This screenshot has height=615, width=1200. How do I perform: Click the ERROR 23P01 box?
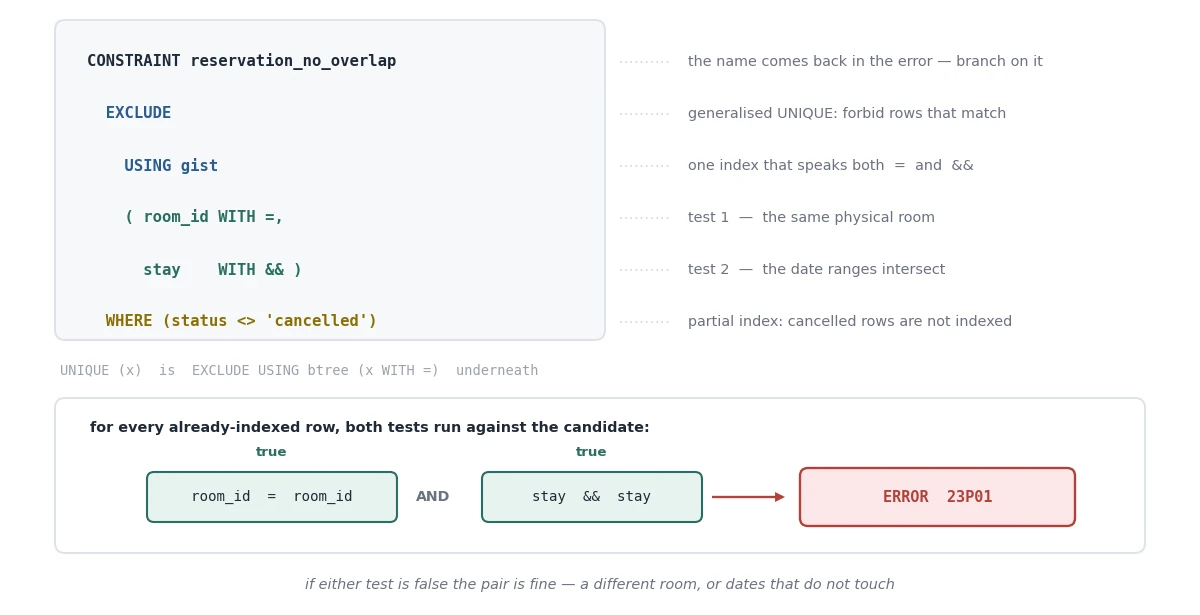pyautogui.click(x=937, y=497)
